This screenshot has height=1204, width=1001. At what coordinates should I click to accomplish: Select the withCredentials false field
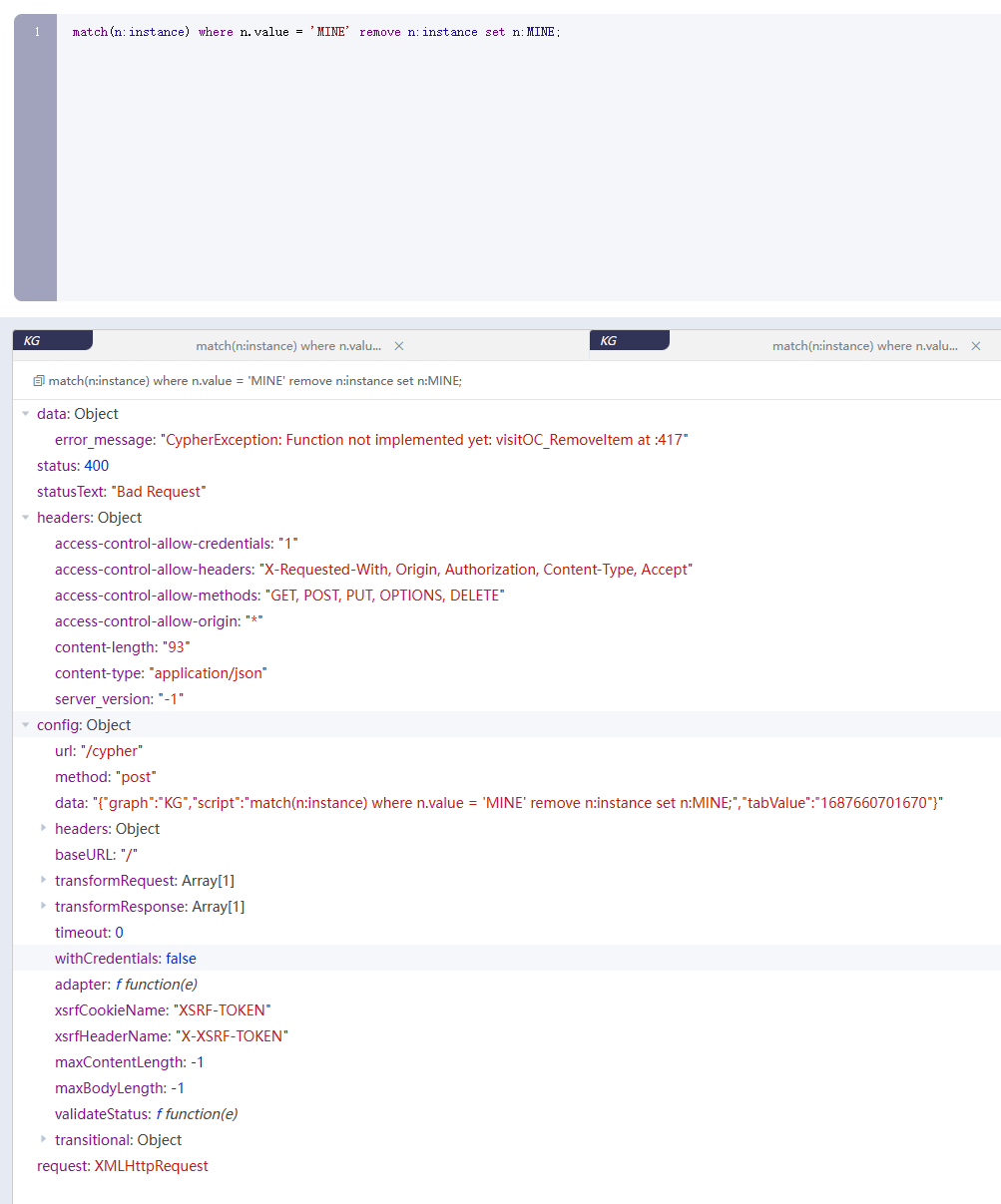125,958
